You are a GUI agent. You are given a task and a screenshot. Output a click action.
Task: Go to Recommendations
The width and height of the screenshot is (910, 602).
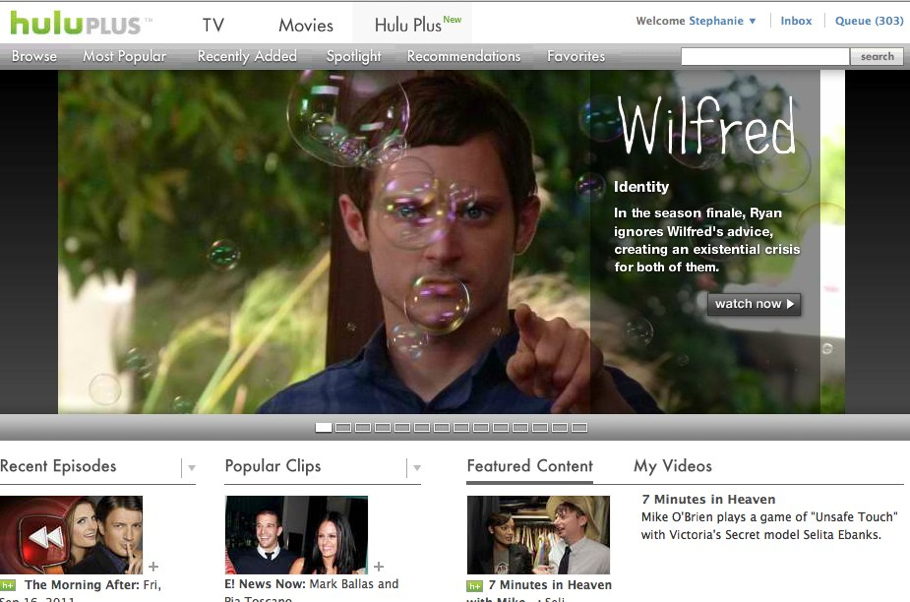[464, 56]
